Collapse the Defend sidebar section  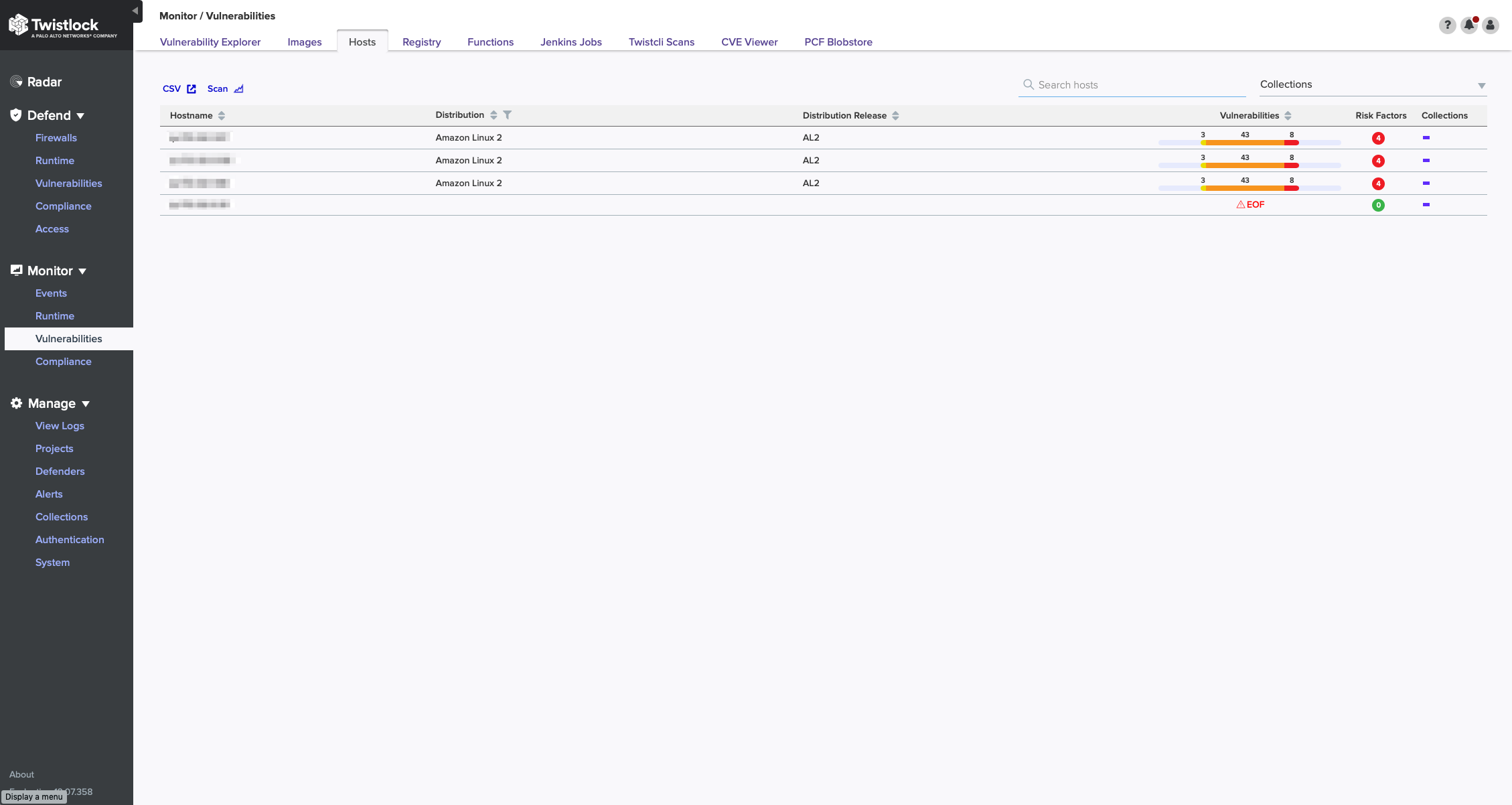(81, 116)
